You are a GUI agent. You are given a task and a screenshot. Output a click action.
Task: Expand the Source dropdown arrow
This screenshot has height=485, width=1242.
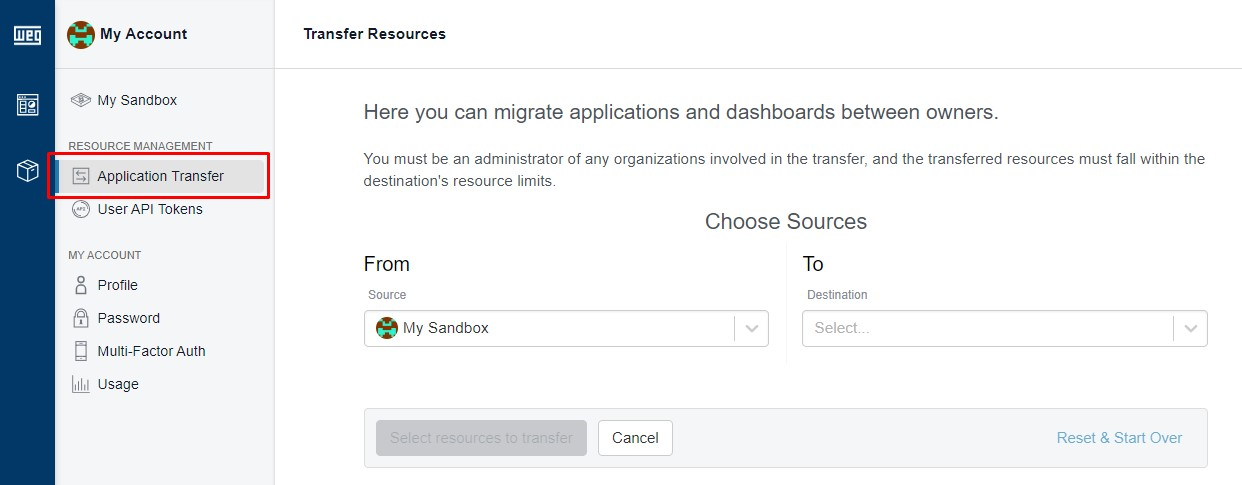coord(752,328)
